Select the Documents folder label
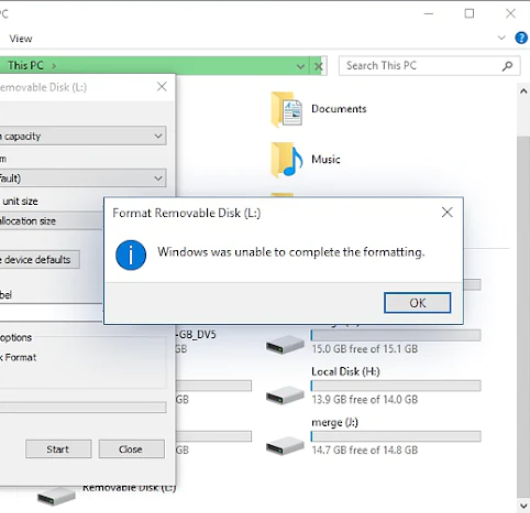Screen dimensions: 530x513 click(x=339, y=109)
